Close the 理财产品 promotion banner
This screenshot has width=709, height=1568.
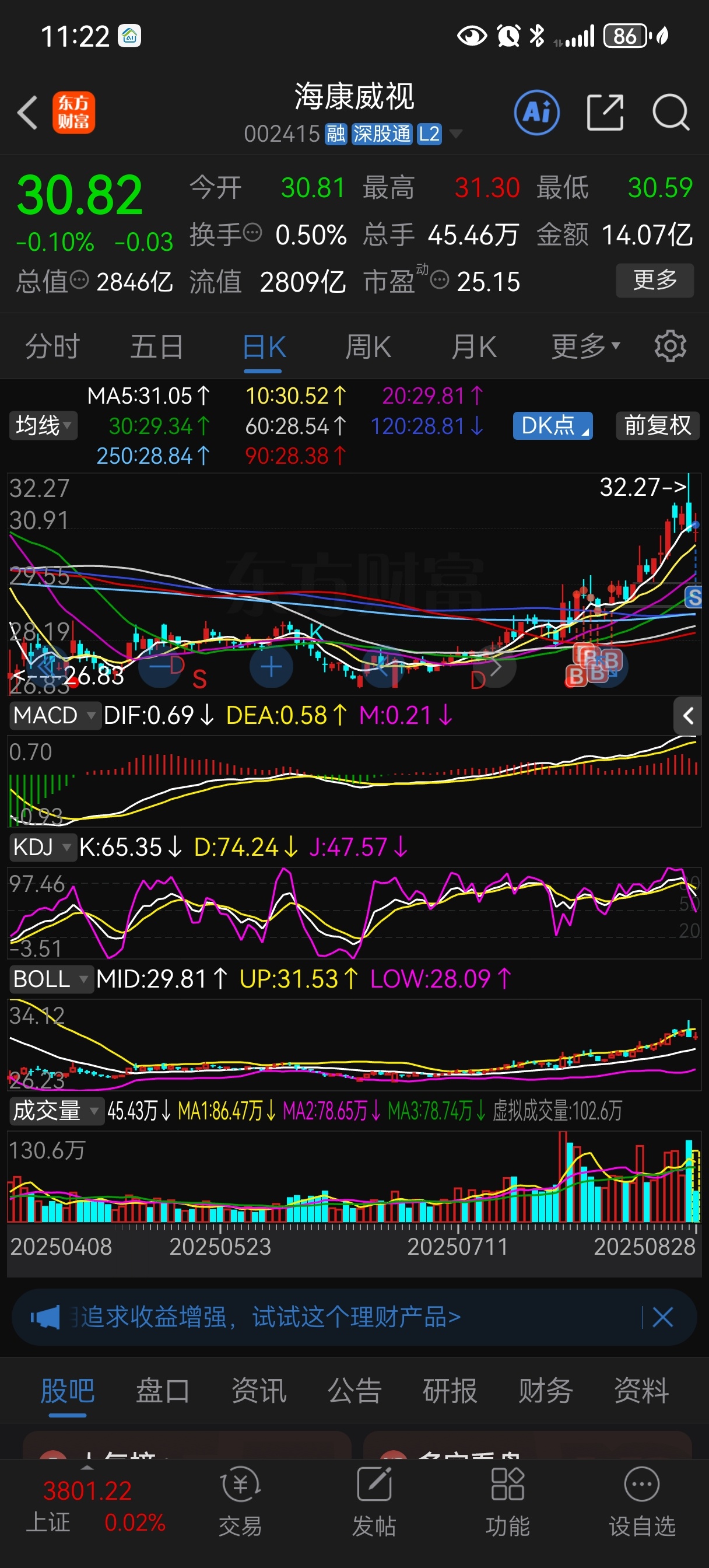coord(663,1317)
